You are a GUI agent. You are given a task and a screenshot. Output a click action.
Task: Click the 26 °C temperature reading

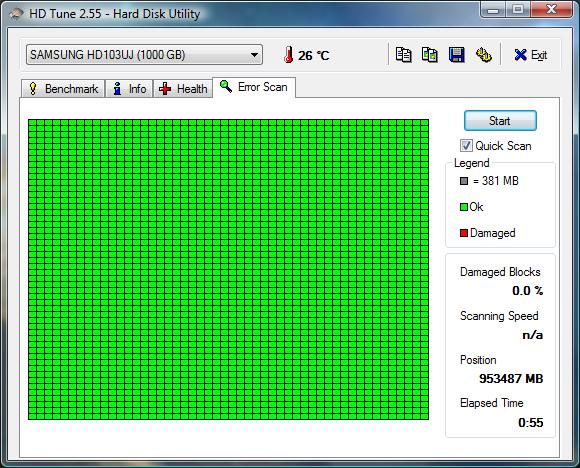[314, 55]
